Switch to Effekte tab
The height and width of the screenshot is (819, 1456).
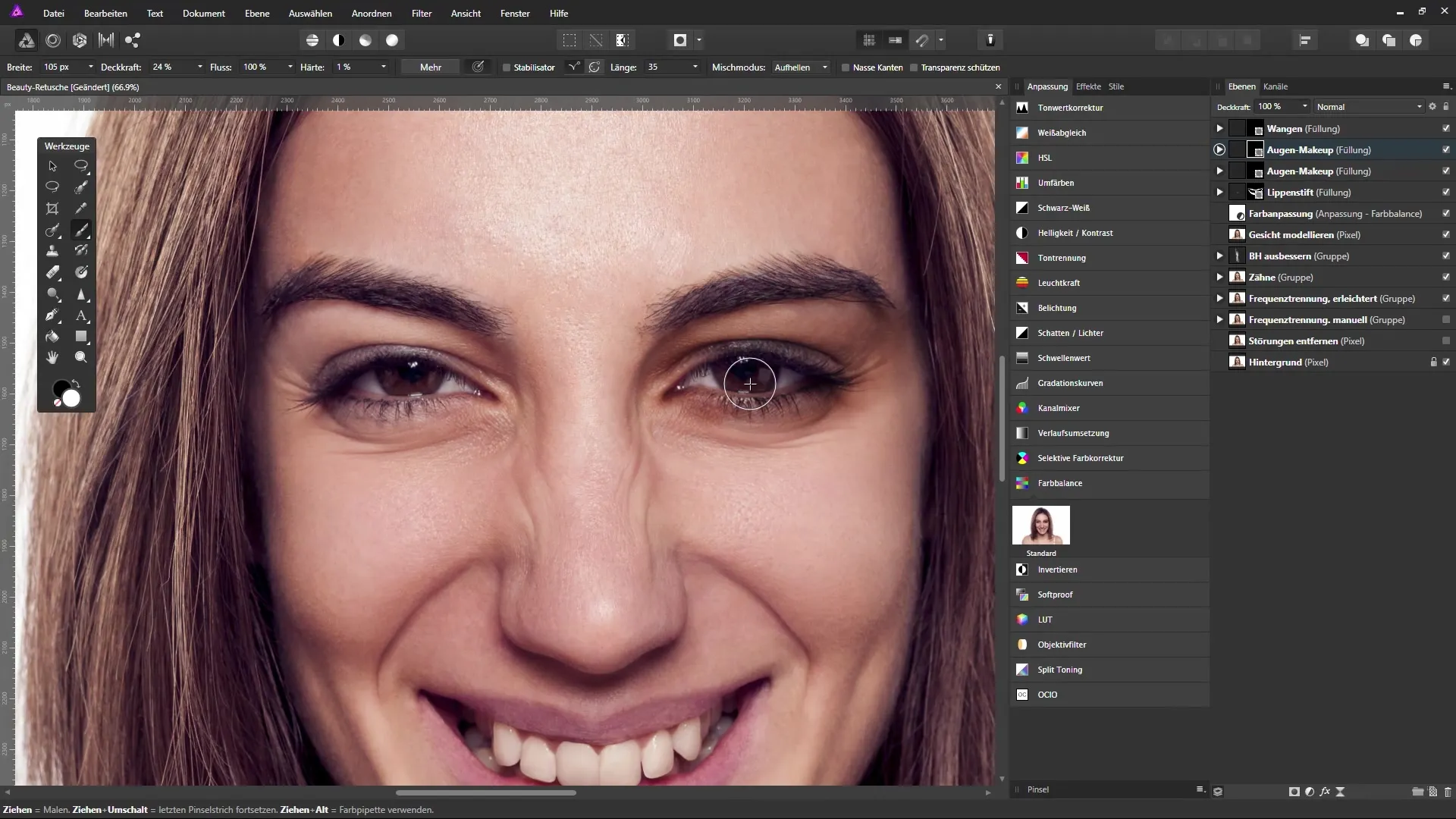pyautogui.click(x=1088, y=86)
